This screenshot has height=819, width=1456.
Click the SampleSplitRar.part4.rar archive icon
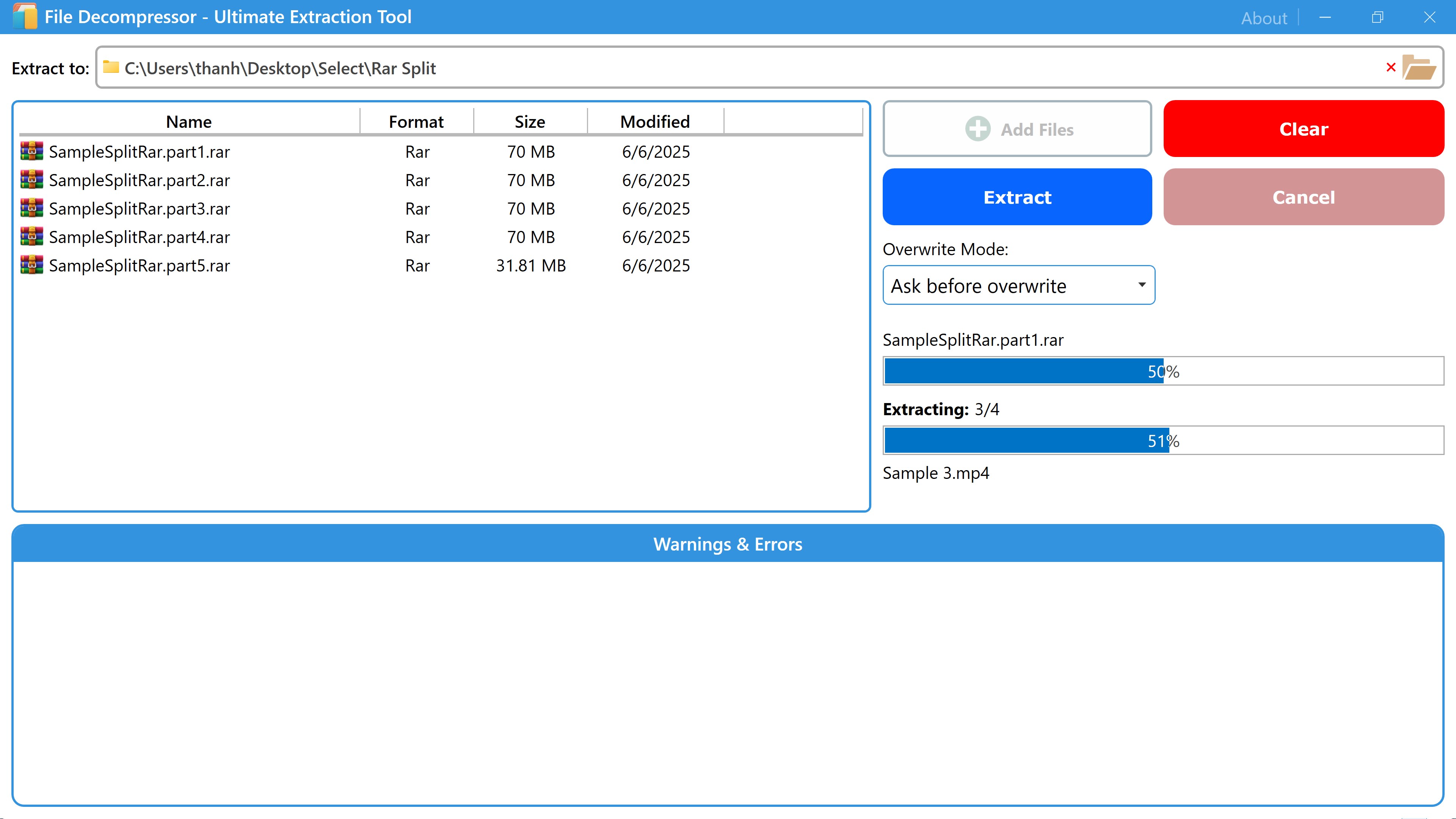point(31,237)
